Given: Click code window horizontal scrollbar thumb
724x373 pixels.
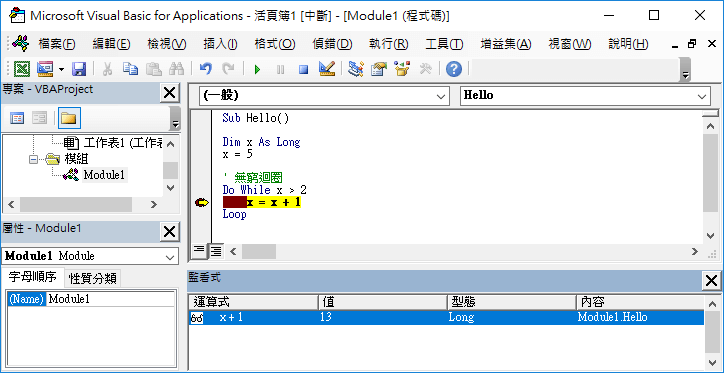Looking at the screenshot, I should (x=259, y=251).
